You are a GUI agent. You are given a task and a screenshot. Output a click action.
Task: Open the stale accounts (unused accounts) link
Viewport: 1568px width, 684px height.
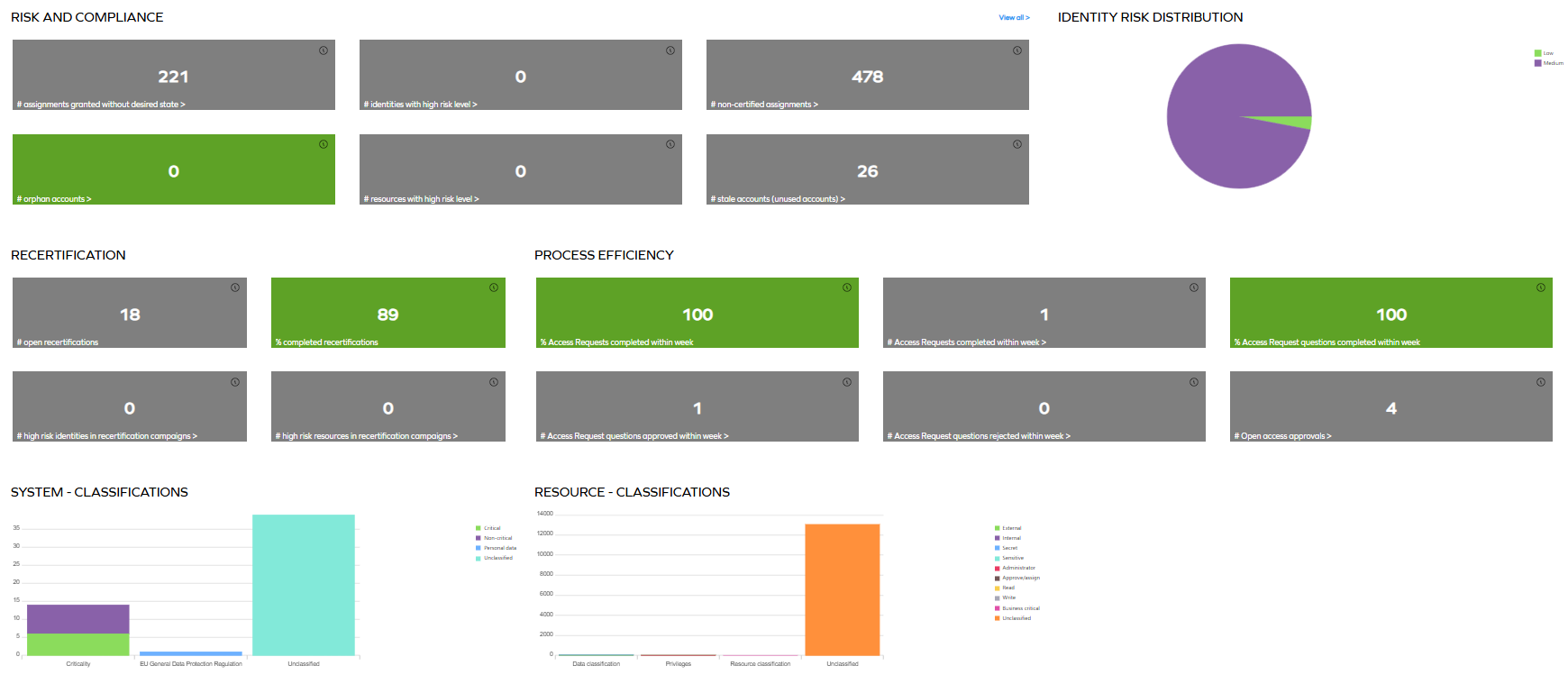[x=778, y=199]
